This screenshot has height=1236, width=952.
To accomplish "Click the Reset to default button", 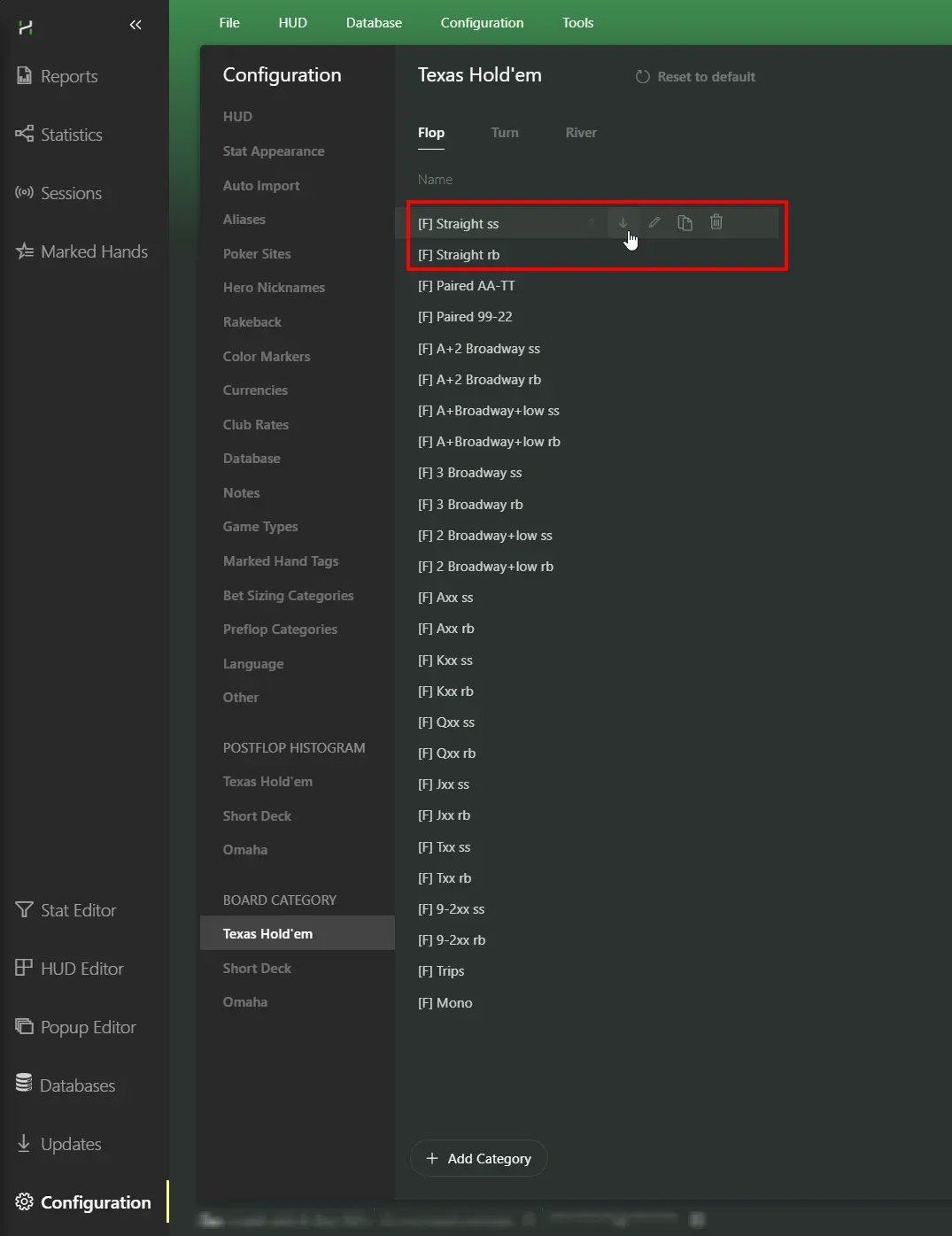I will 695,77.
